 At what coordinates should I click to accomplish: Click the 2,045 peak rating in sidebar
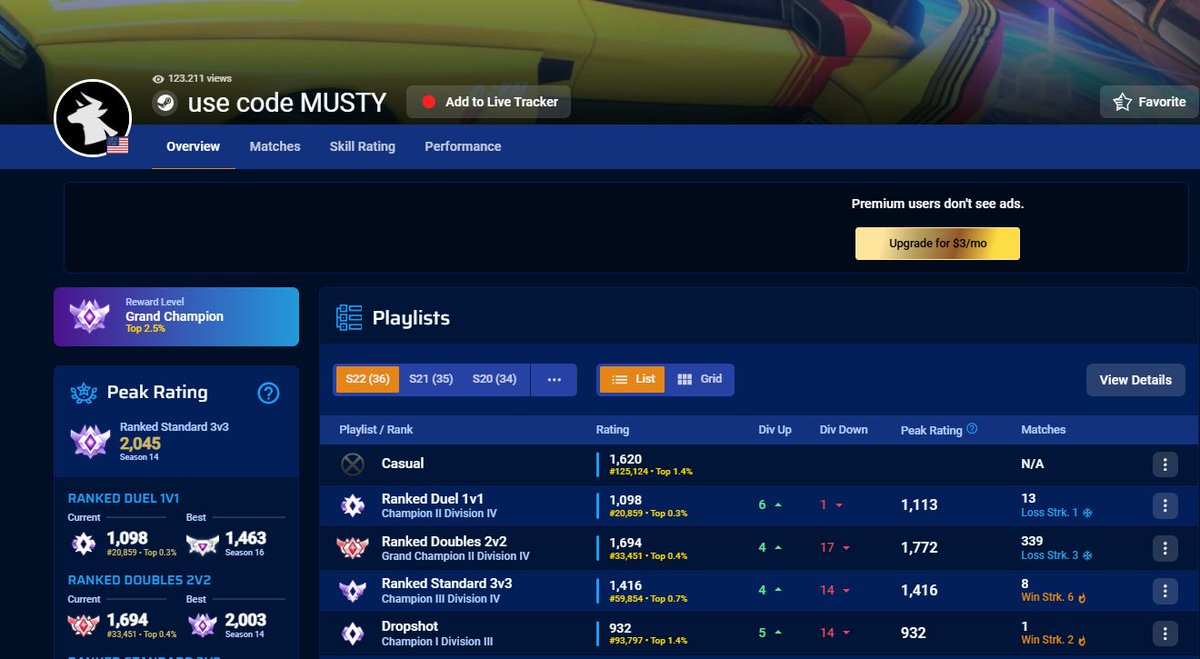pos(140,443)
